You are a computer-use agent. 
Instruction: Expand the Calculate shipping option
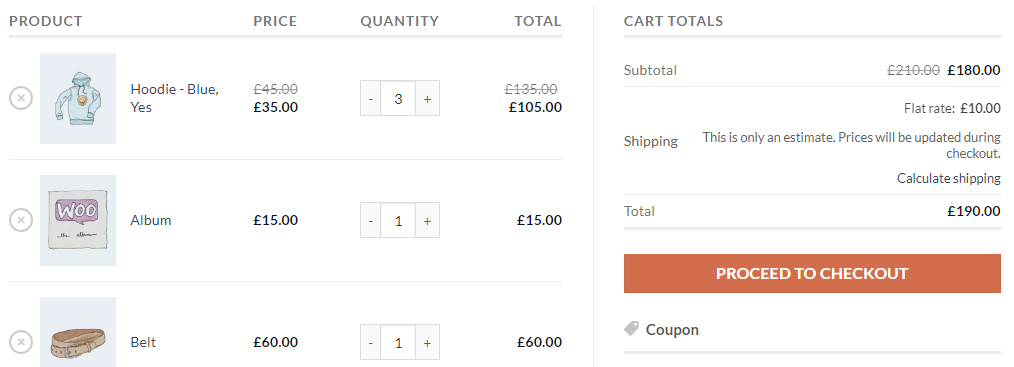[949, 178]
